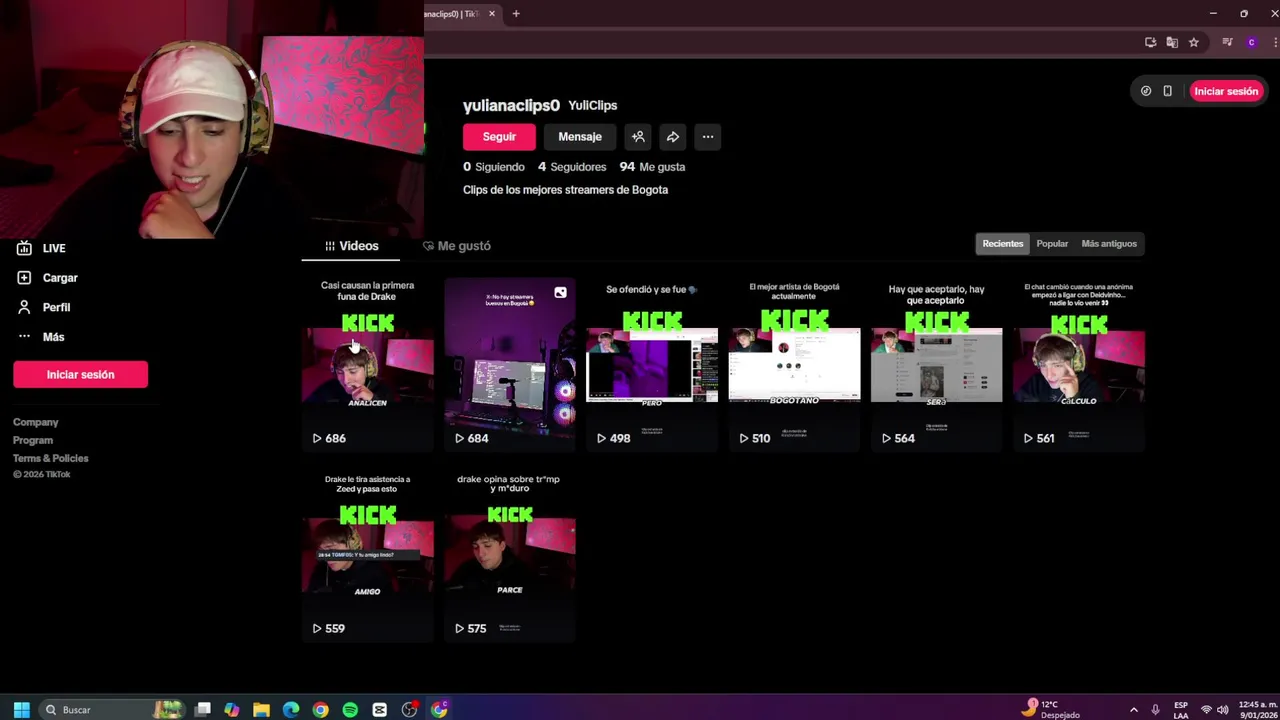Follow yulianaclips0 with the Seguir button
Screen dimensions: 1280x720
point(499,137)
